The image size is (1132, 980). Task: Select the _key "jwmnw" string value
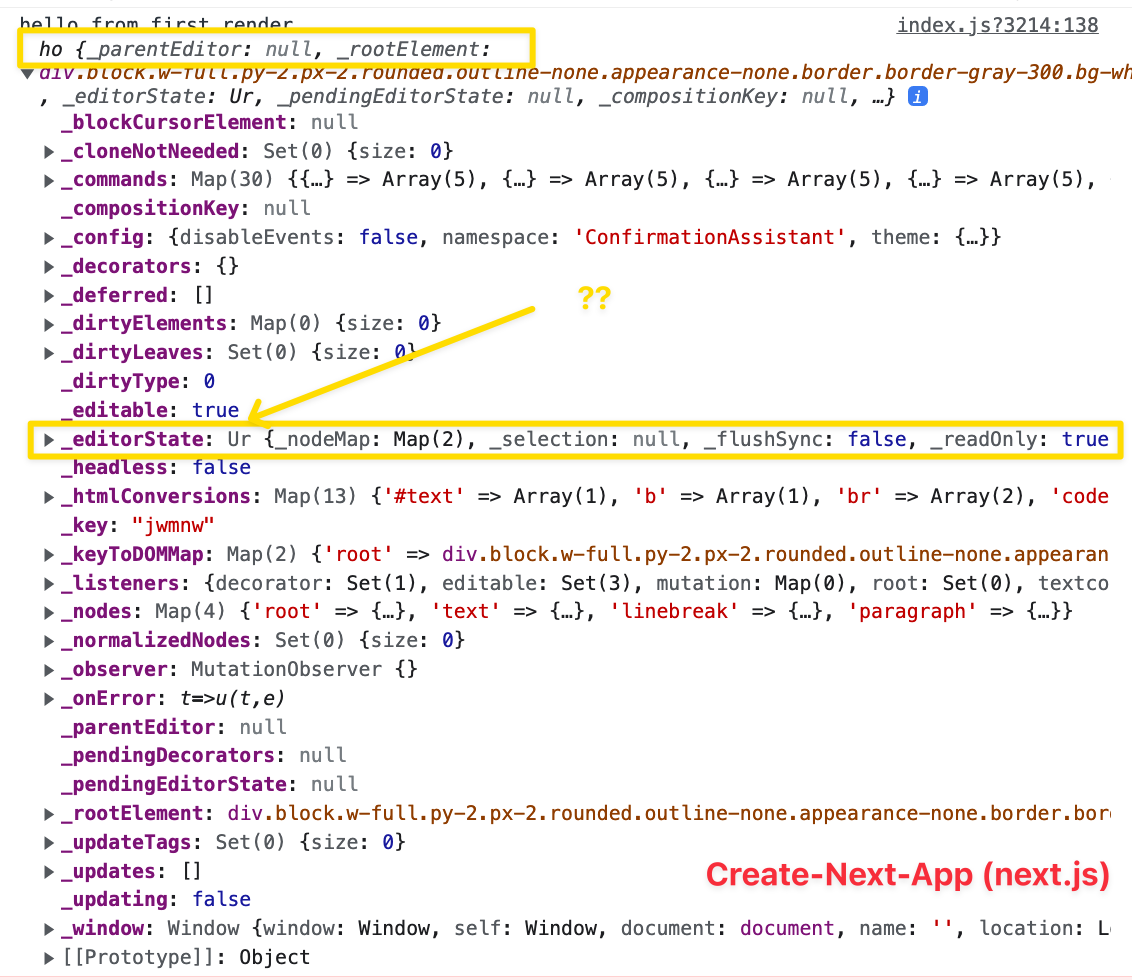(x=173, y=525)
